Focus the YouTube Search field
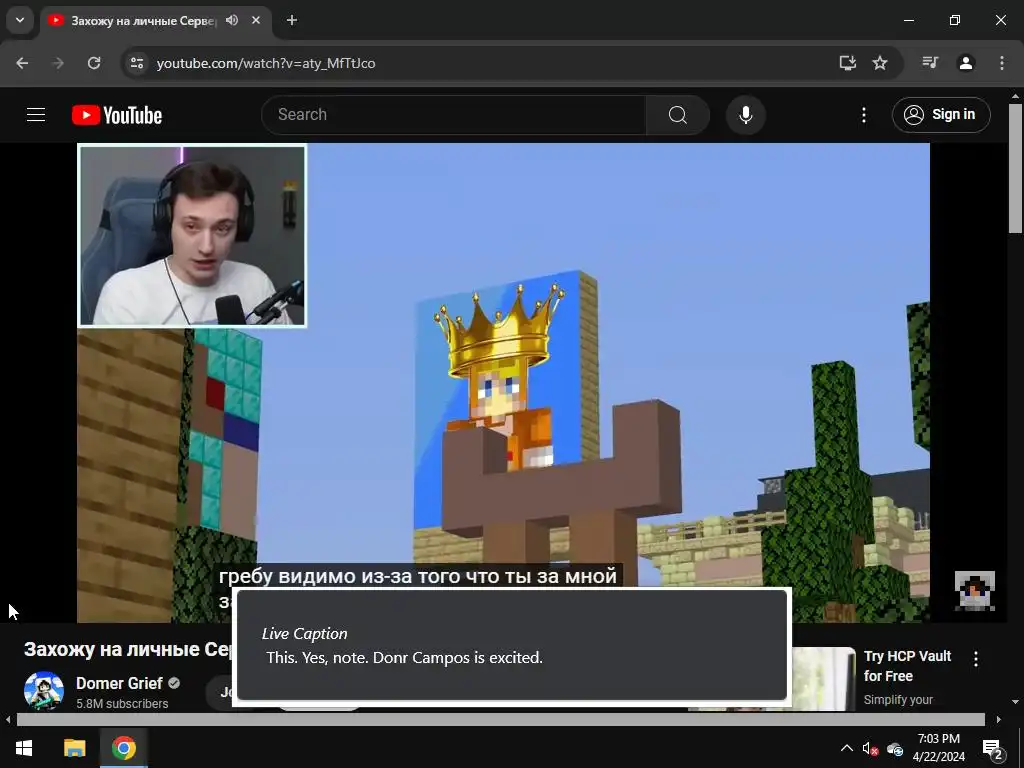Image resolution: width=1024 pixels, height=768 pixels. [x=454, y=115]
